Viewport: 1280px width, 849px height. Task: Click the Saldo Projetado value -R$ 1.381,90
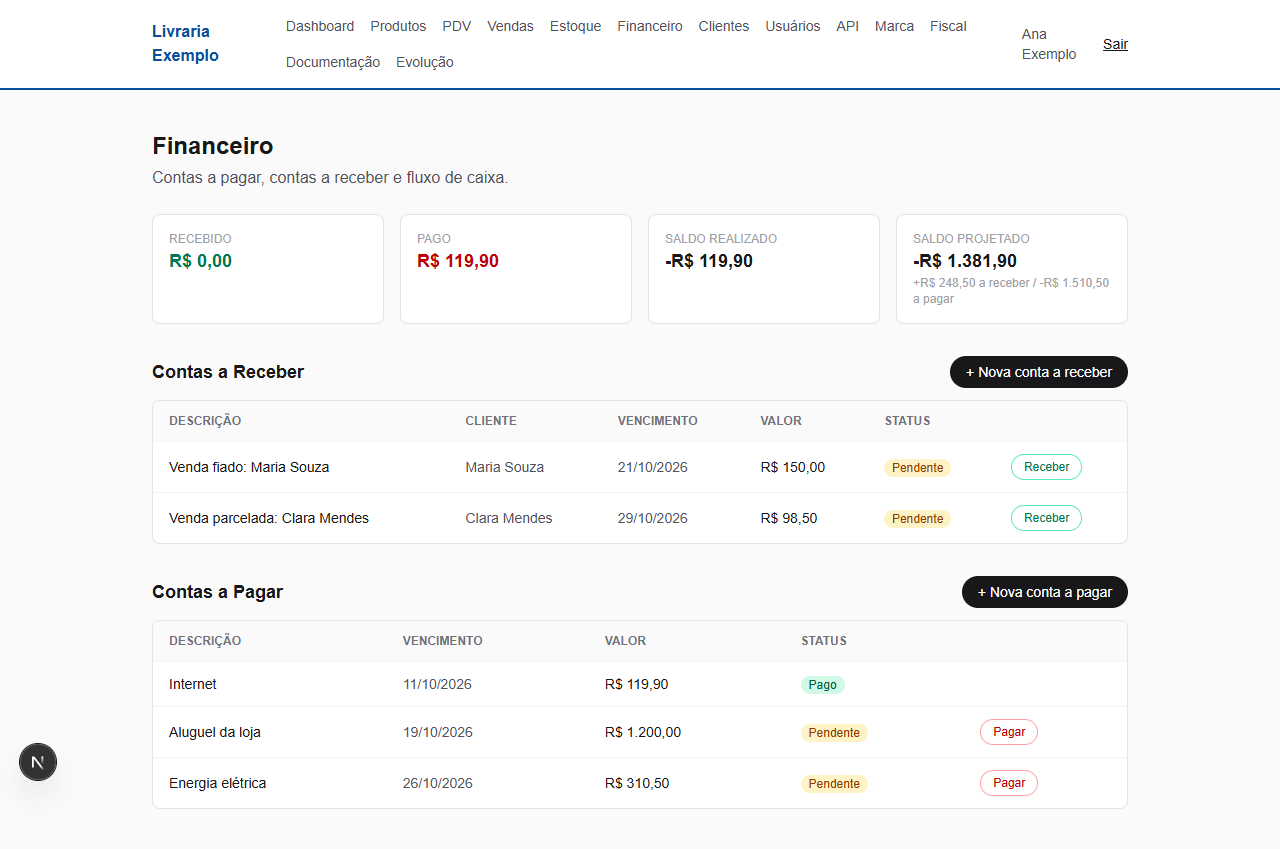click(x=965, y=261)
